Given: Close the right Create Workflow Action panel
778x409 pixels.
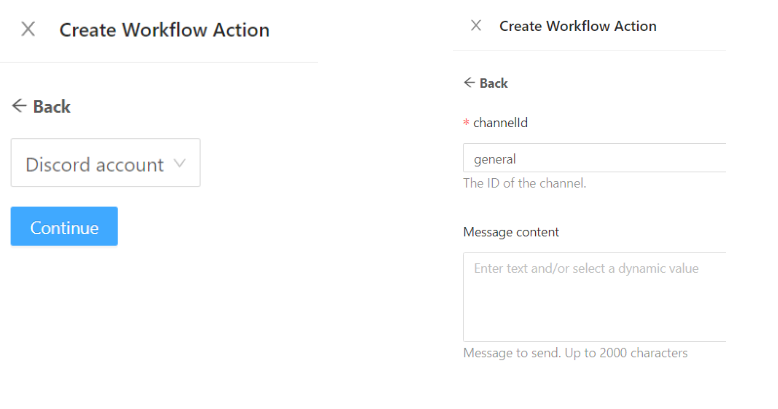Looking at the screenshot, I should (x=476, y=26).
